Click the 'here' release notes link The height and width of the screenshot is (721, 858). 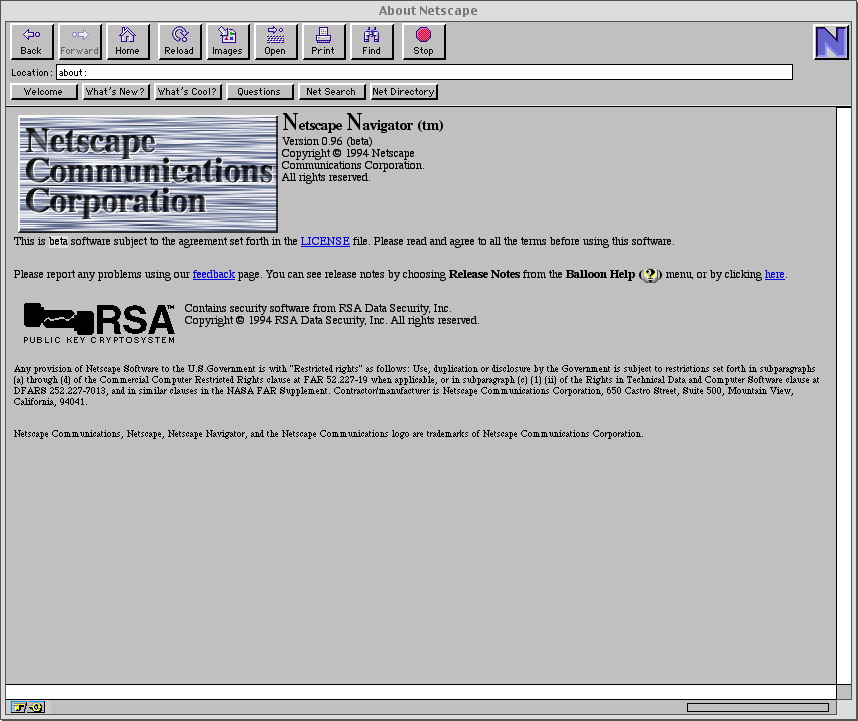click(x=774, y=274)
